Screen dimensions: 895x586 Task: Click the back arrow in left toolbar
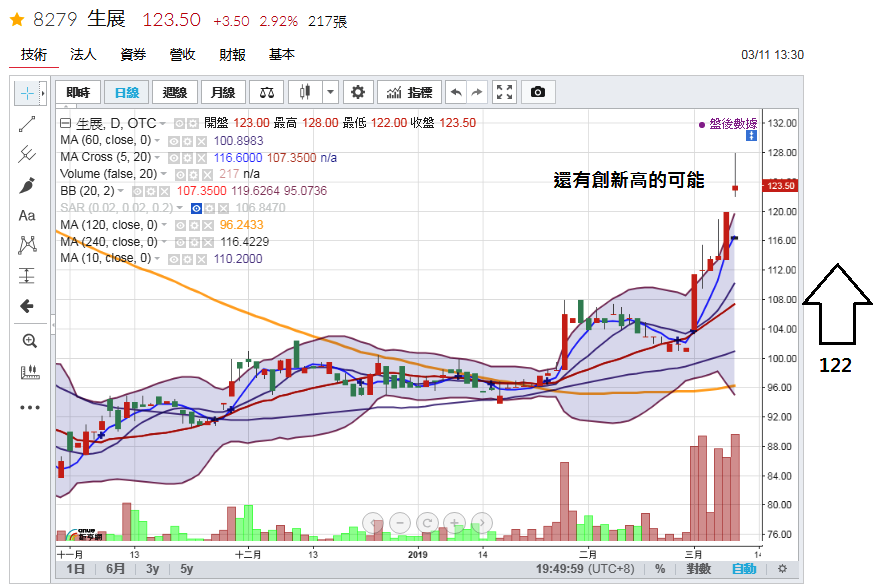click(x=27, y=306)
